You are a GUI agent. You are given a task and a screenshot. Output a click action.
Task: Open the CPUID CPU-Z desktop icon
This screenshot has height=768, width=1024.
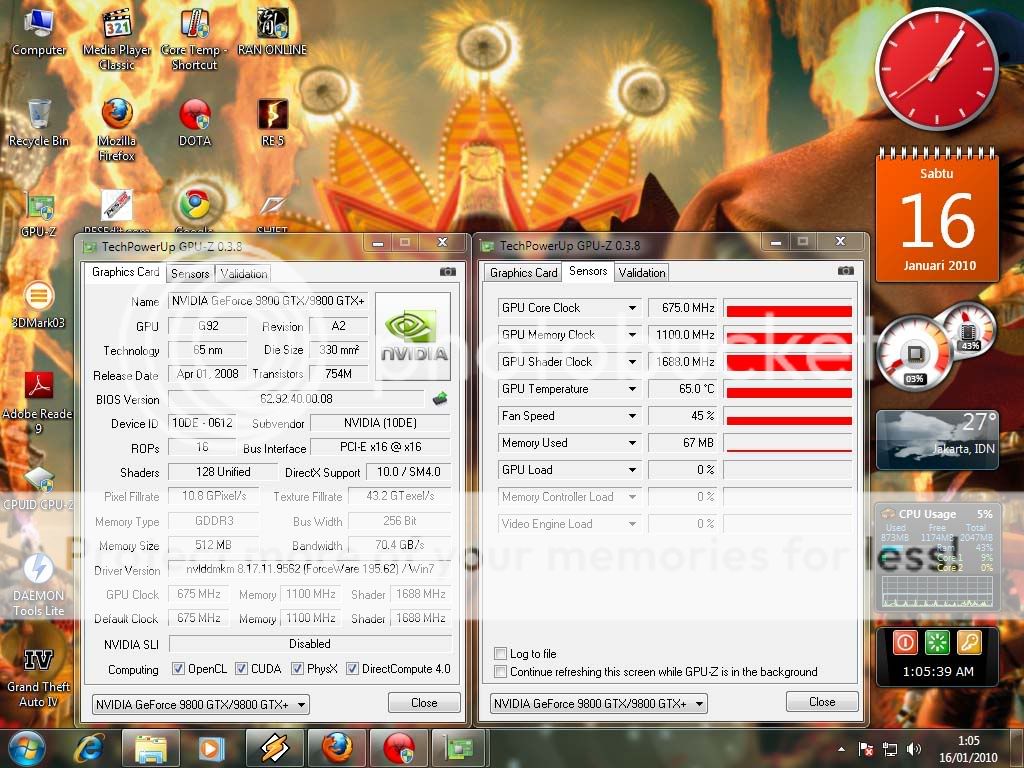click(39, 487)
